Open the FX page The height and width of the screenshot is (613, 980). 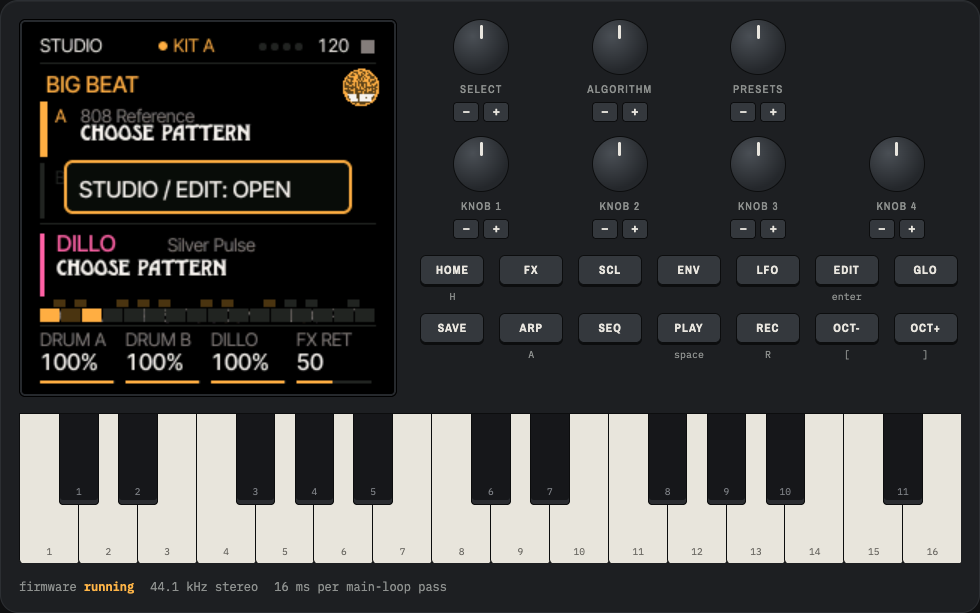click(531, 270)
